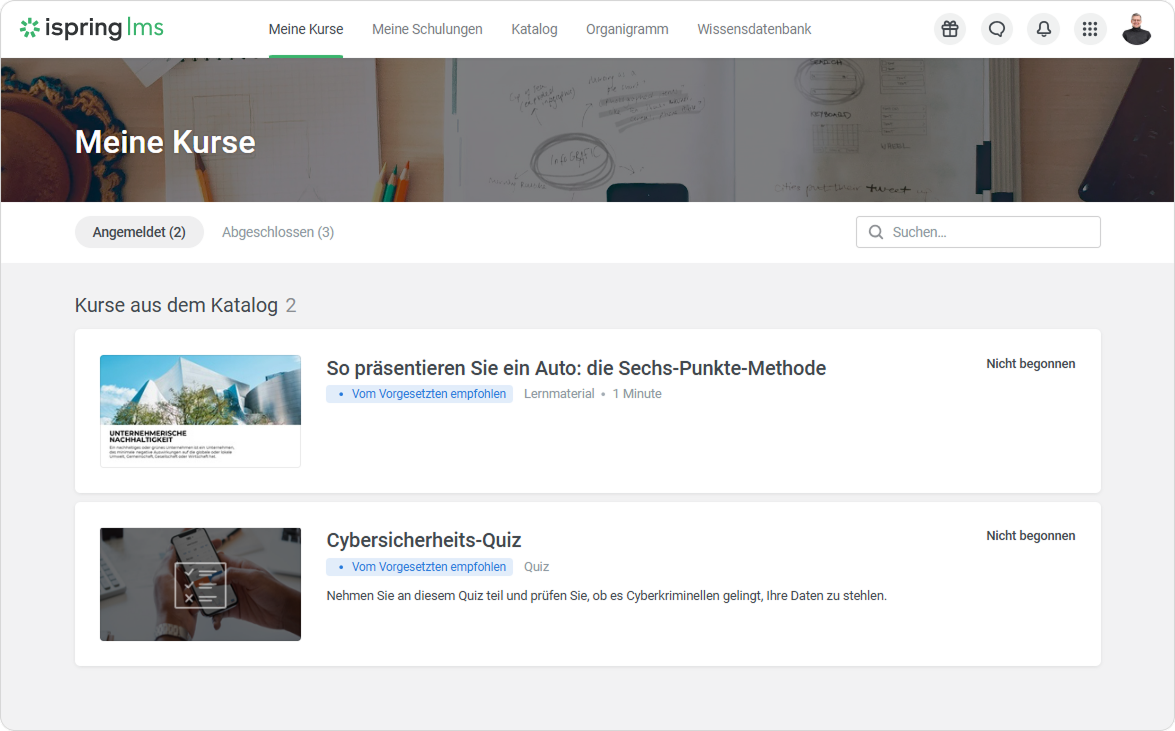Go to Meine Schulungen
This screenshot has width=1175, height=731.
coord(427,29)
